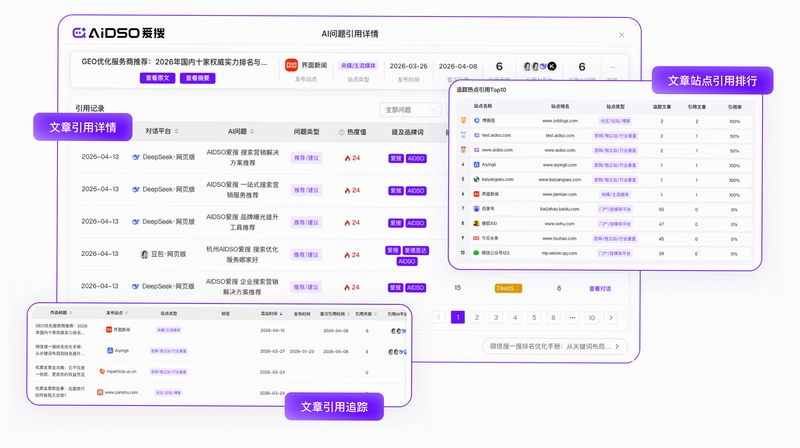The width and height of the screenshot is (800, 448).
Task: Click the 查看原文 button
Action: pyautogui.click(x=158, y=78)
